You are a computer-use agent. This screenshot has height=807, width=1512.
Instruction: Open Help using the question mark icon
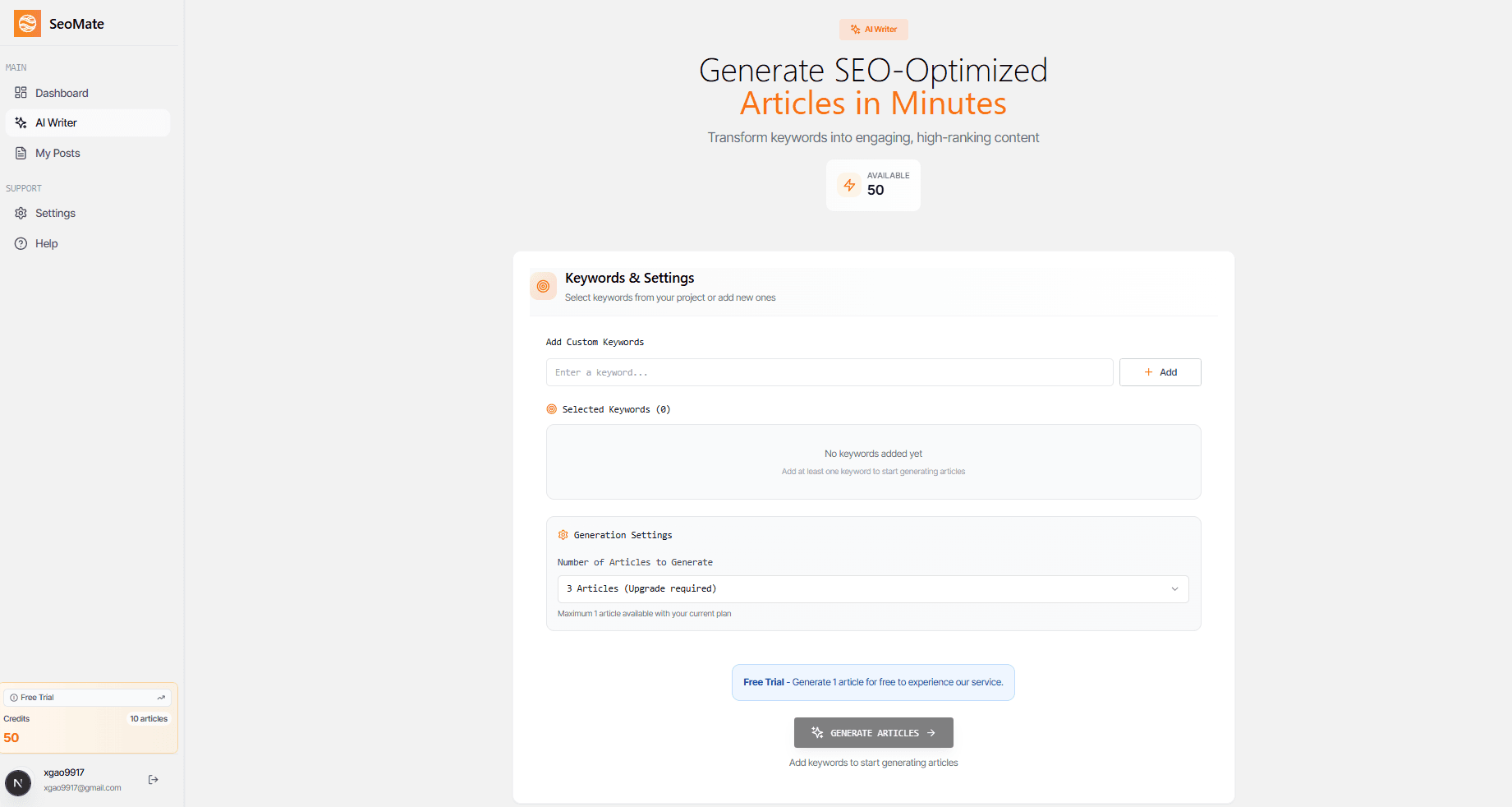click(21, 243)
